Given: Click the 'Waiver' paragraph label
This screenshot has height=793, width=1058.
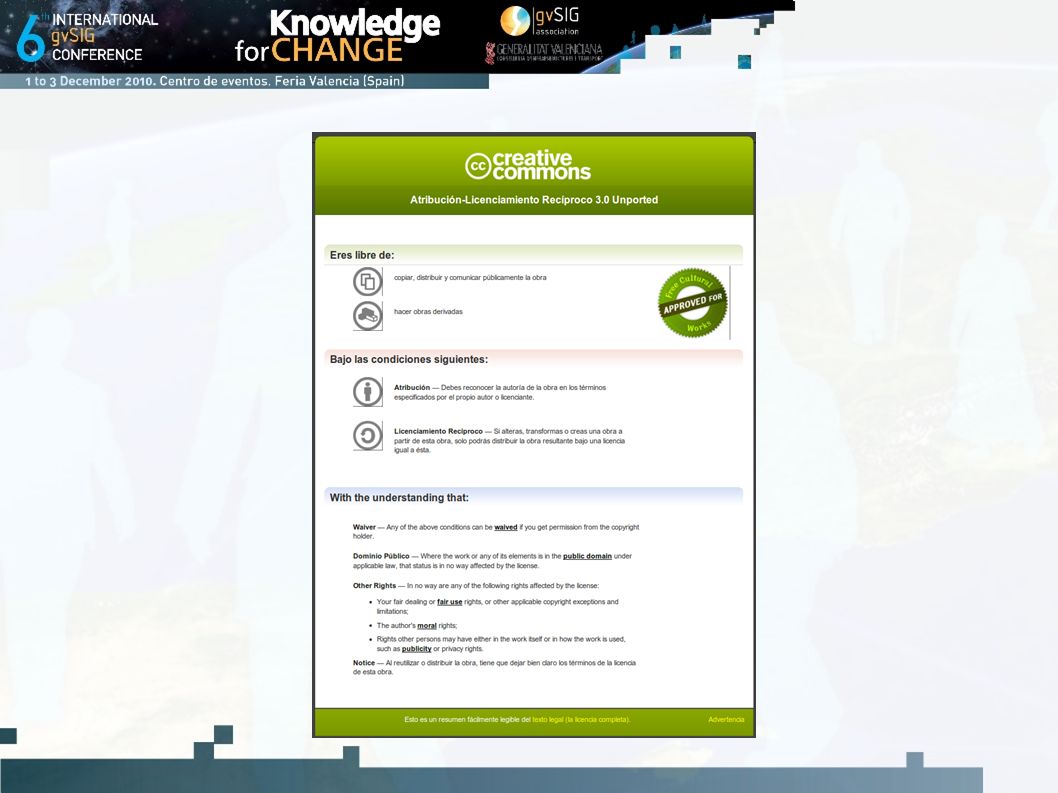Looking at the screenshot, I should 364,527.
